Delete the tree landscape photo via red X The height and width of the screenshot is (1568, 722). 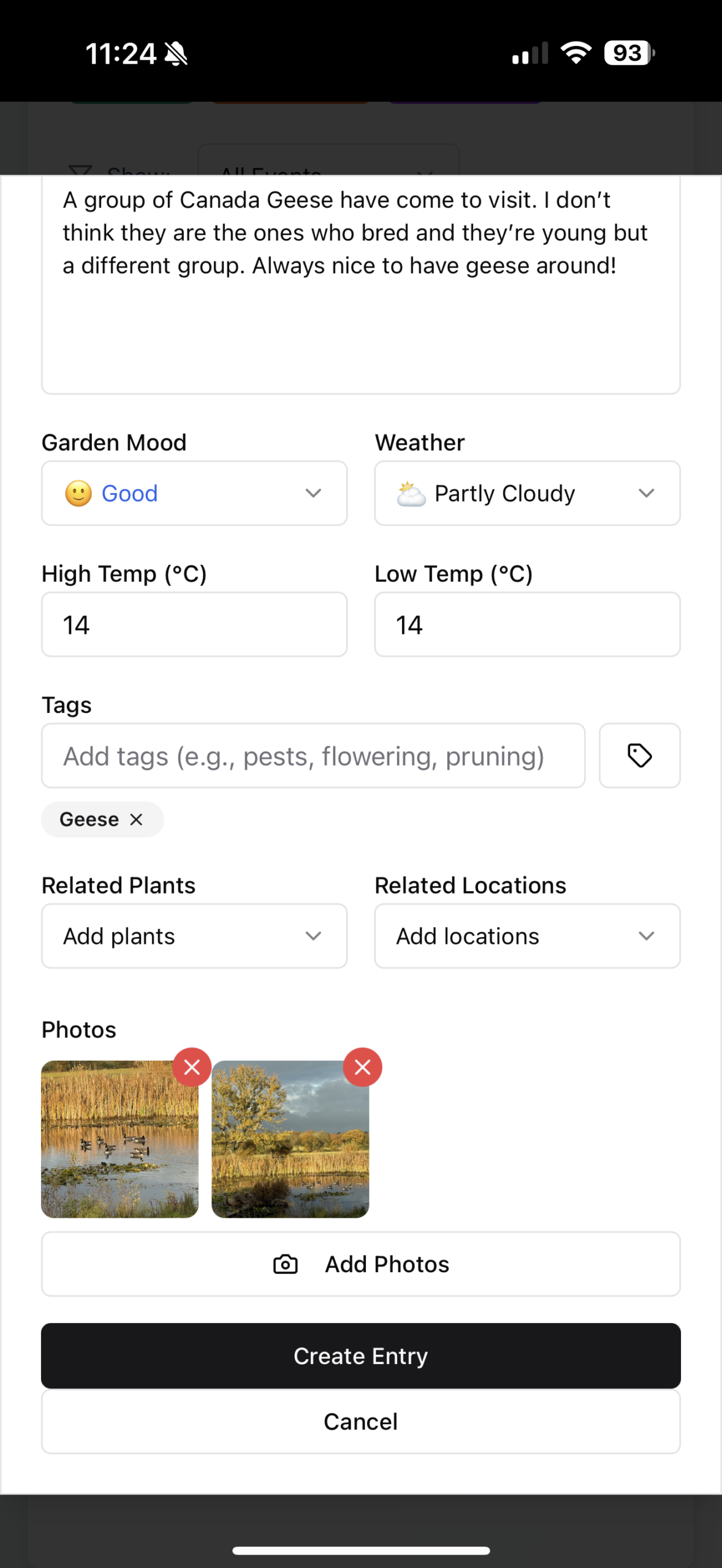point(362,1067)
